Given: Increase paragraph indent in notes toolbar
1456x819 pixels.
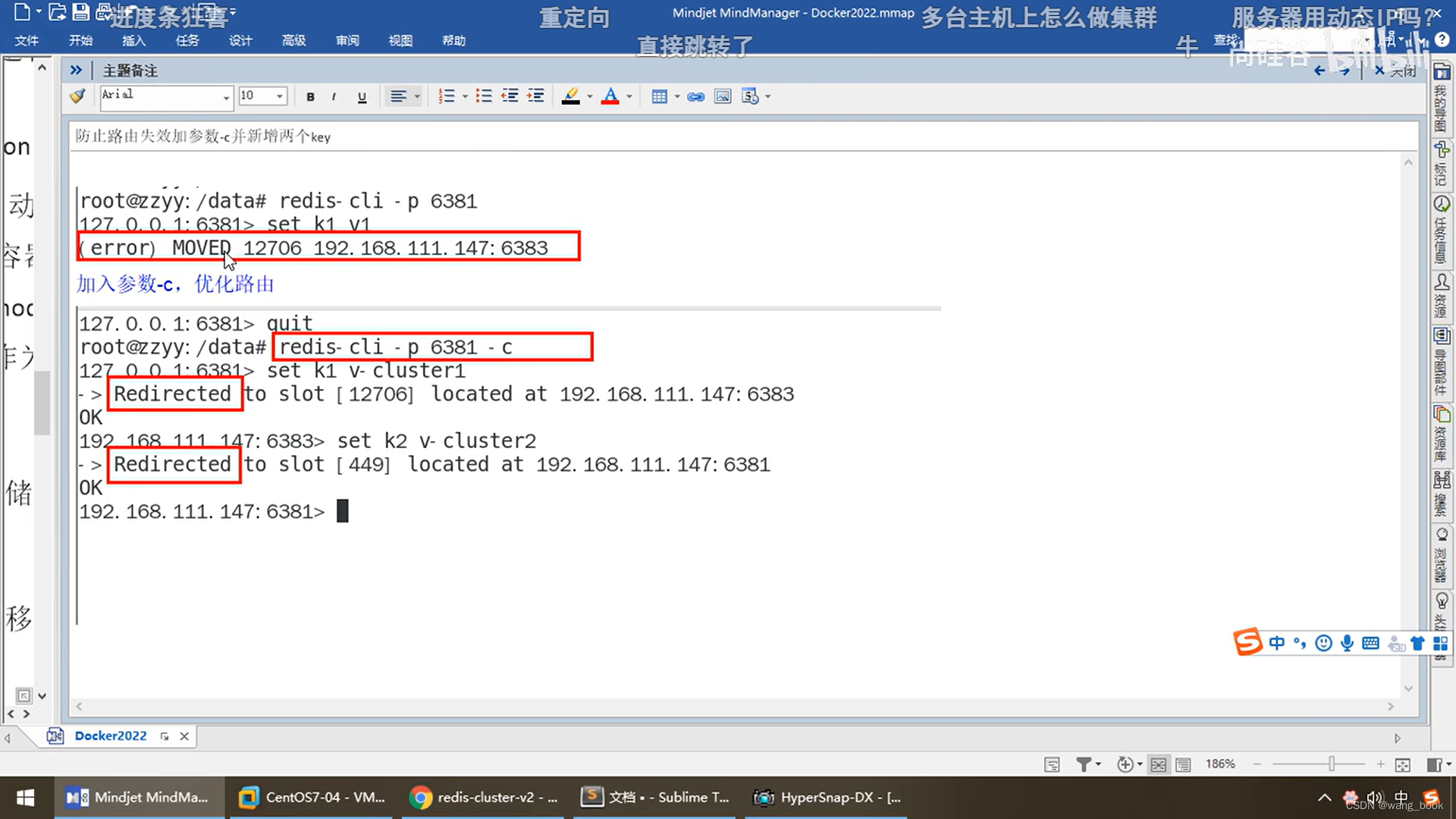Looking at the screenshot, I should (x=535, y=96).
